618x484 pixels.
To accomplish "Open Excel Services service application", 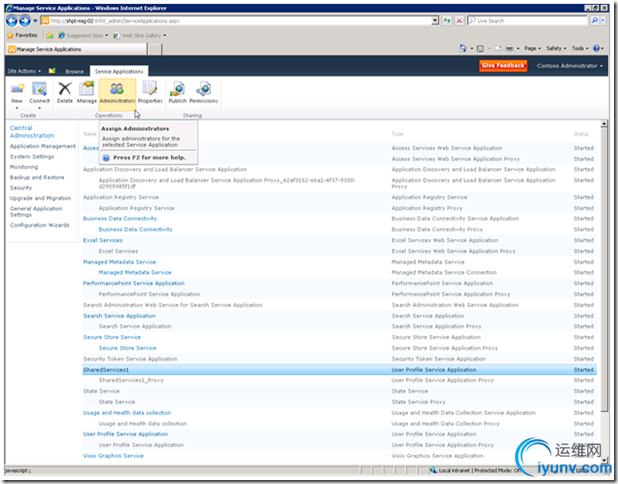I will (102, 240).
